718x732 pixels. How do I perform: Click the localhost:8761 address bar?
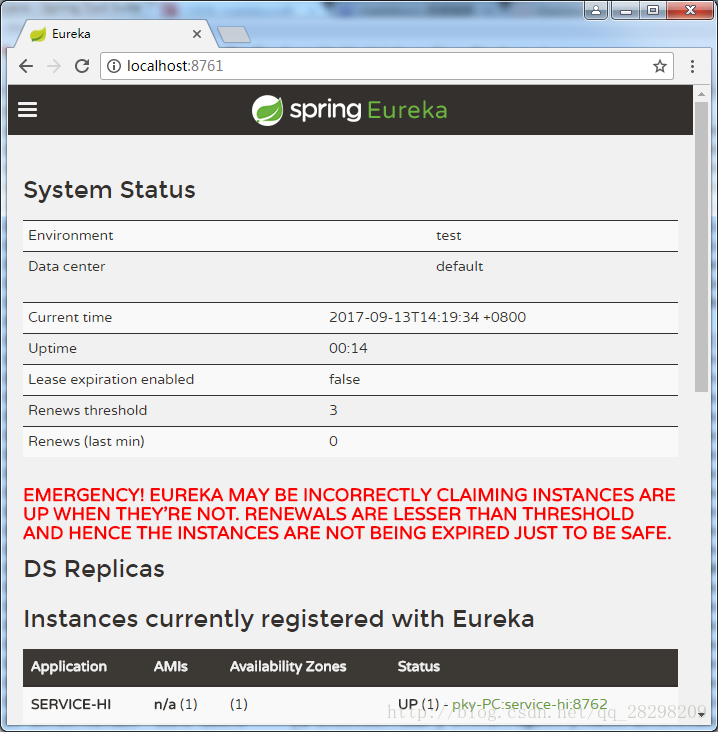387,66
